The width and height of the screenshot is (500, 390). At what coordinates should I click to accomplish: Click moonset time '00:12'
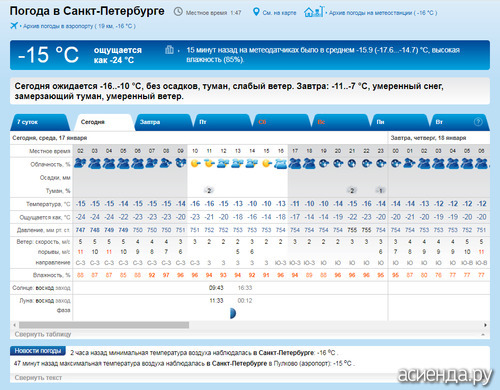[x=245, y=301]
